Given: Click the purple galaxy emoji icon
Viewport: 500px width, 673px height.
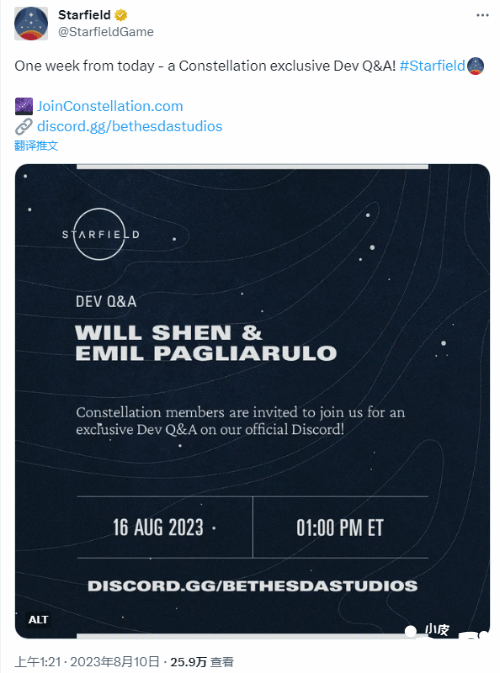Looking at the screenshot, I should click(x=24, y=106).
